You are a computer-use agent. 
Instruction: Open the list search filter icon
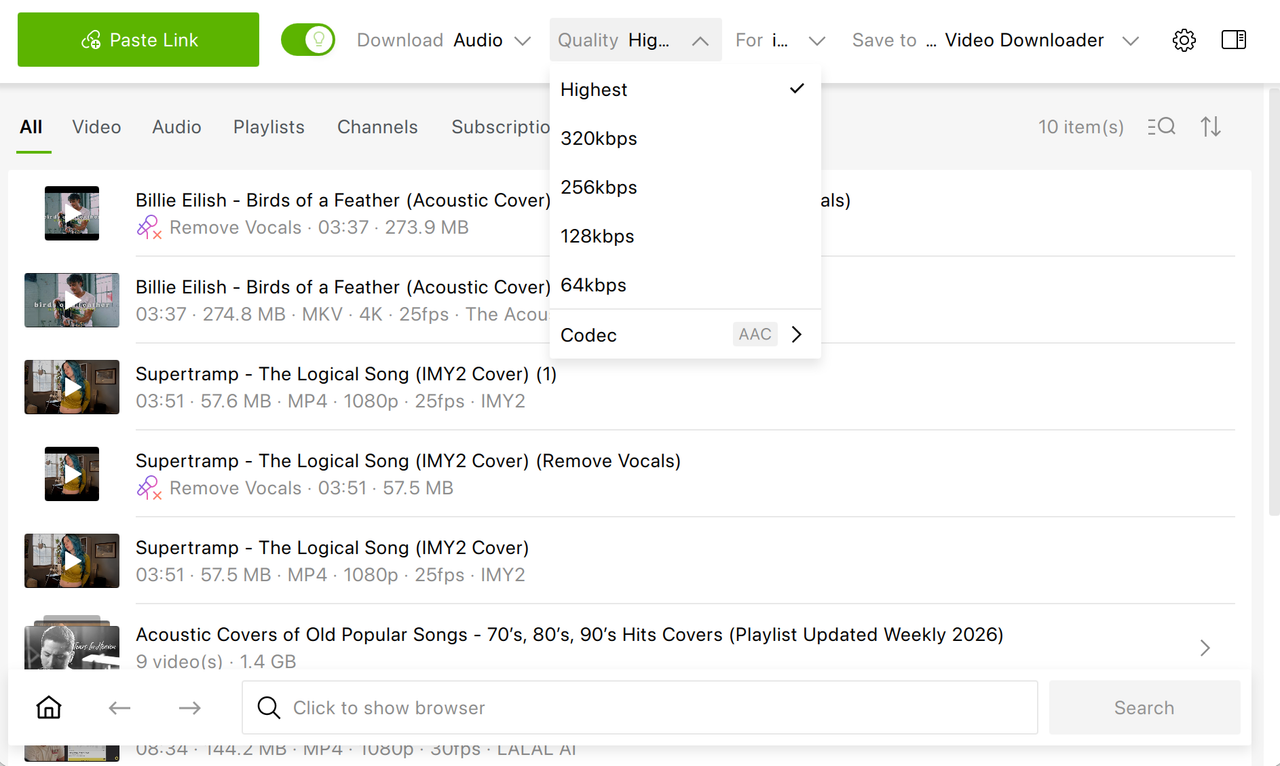click(1161, 127)
